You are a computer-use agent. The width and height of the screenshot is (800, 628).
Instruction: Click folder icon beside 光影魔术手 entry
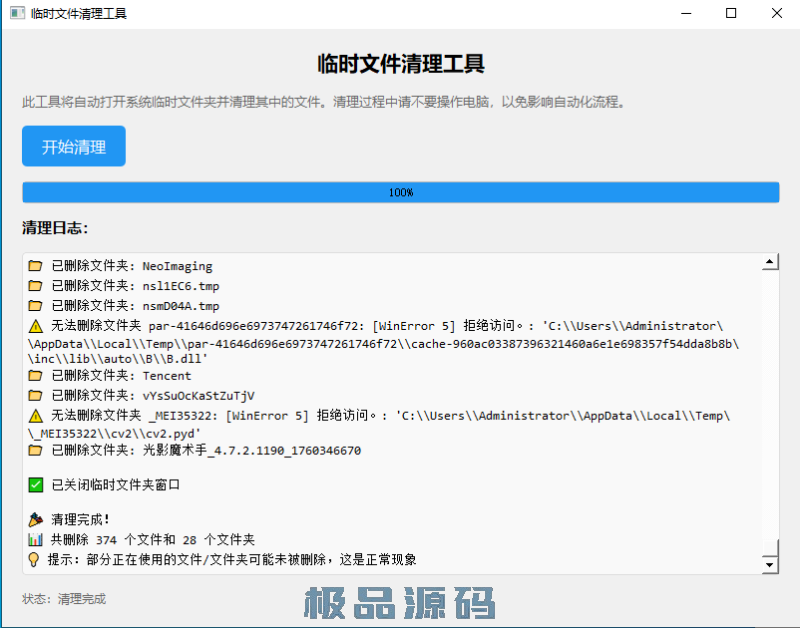(x=35, y=451)
